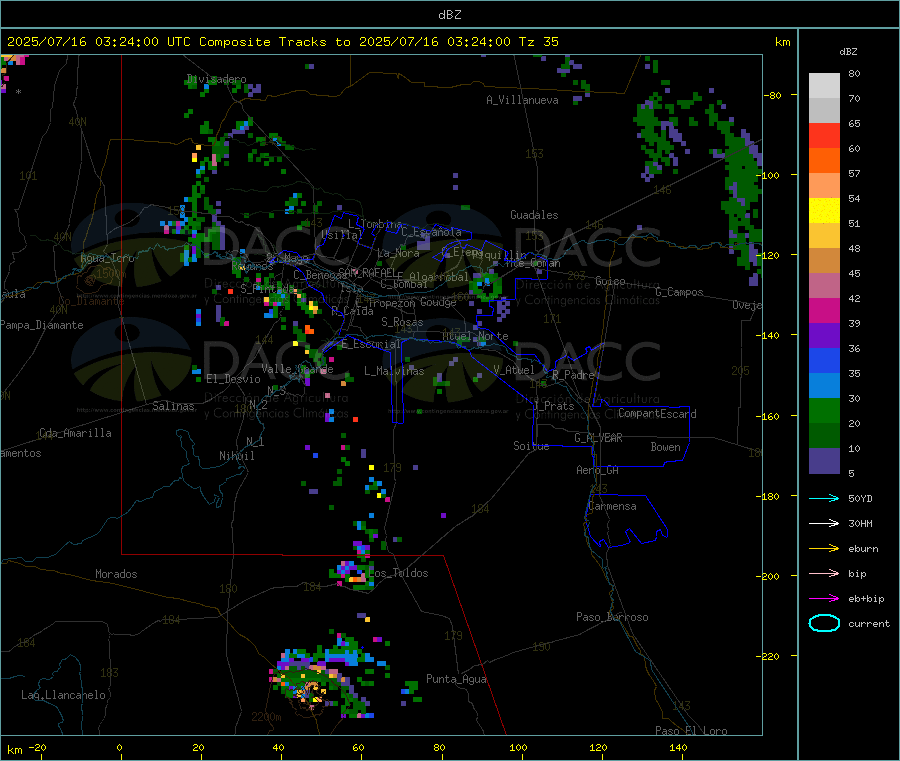Click the cyan 50YD track arrow icon
The image size is (900, 761).
(824, 498)
